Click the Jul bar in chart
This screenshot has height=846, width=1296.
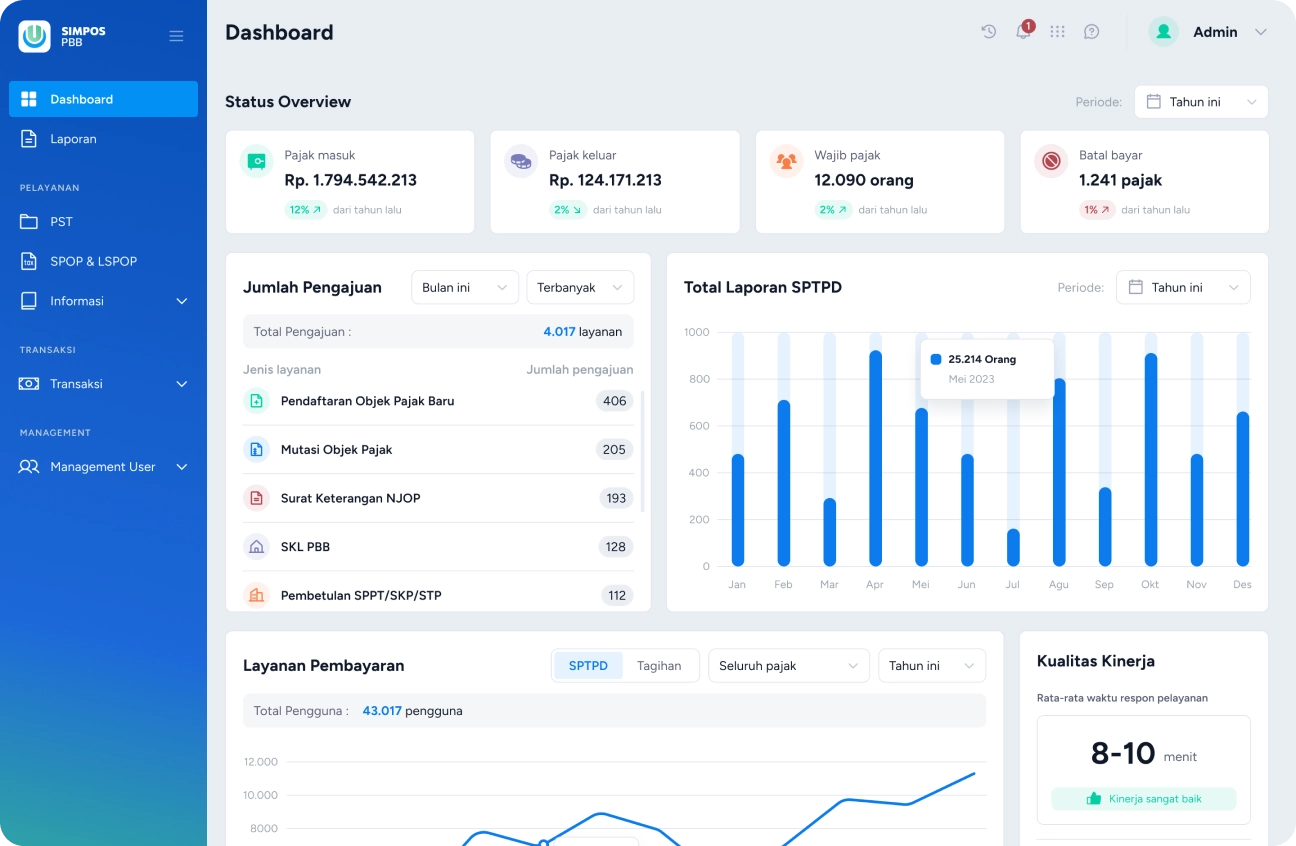(x=1013, y=548)
